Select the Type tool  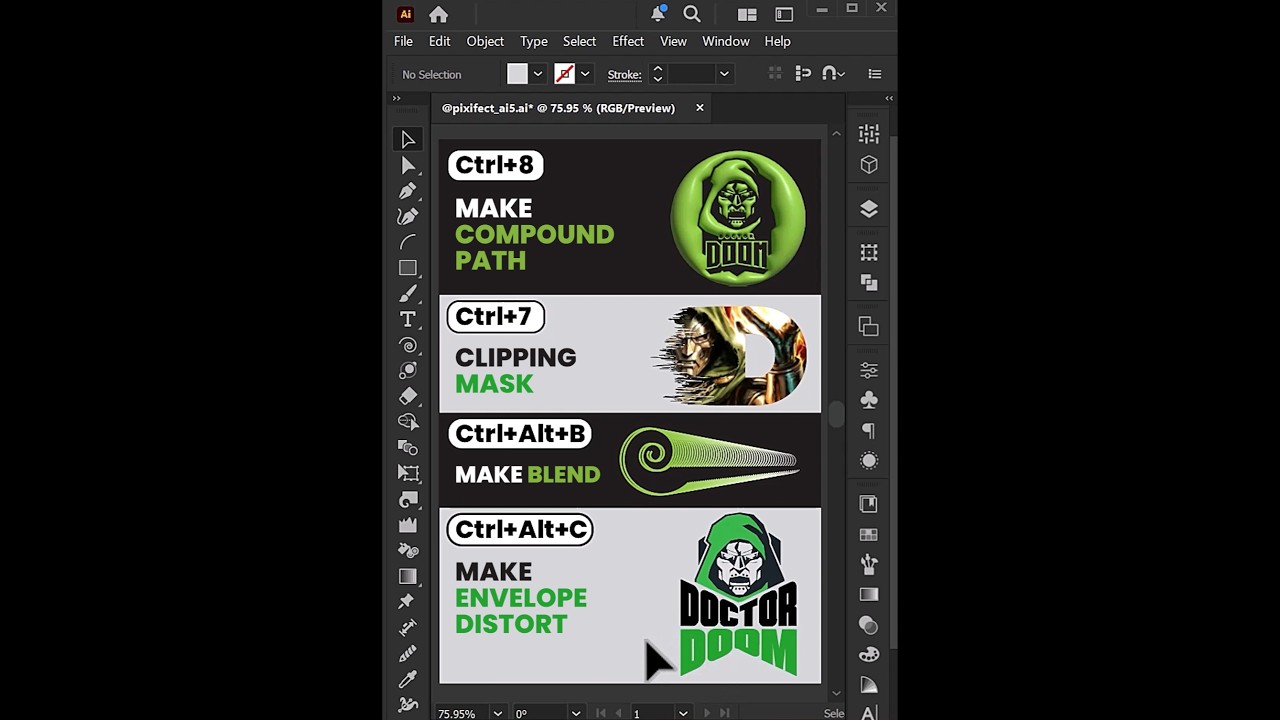tap(408, 319)
